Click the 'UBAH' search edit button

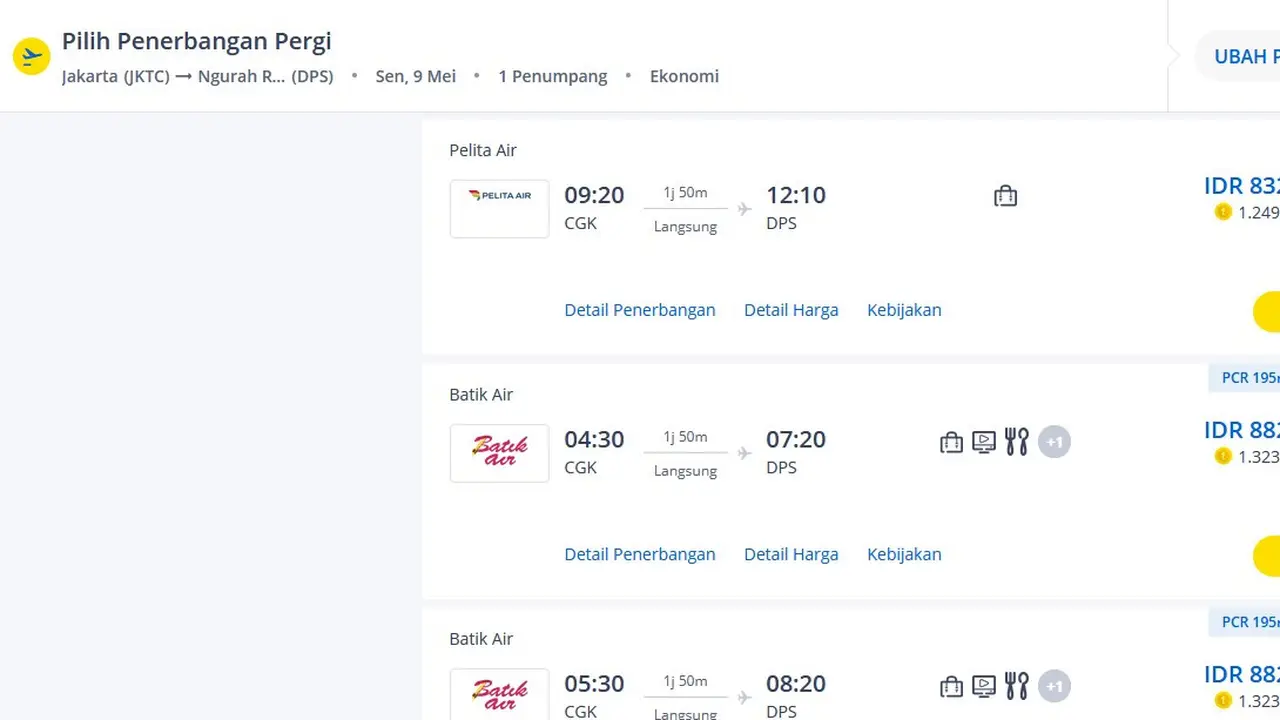1243,56
